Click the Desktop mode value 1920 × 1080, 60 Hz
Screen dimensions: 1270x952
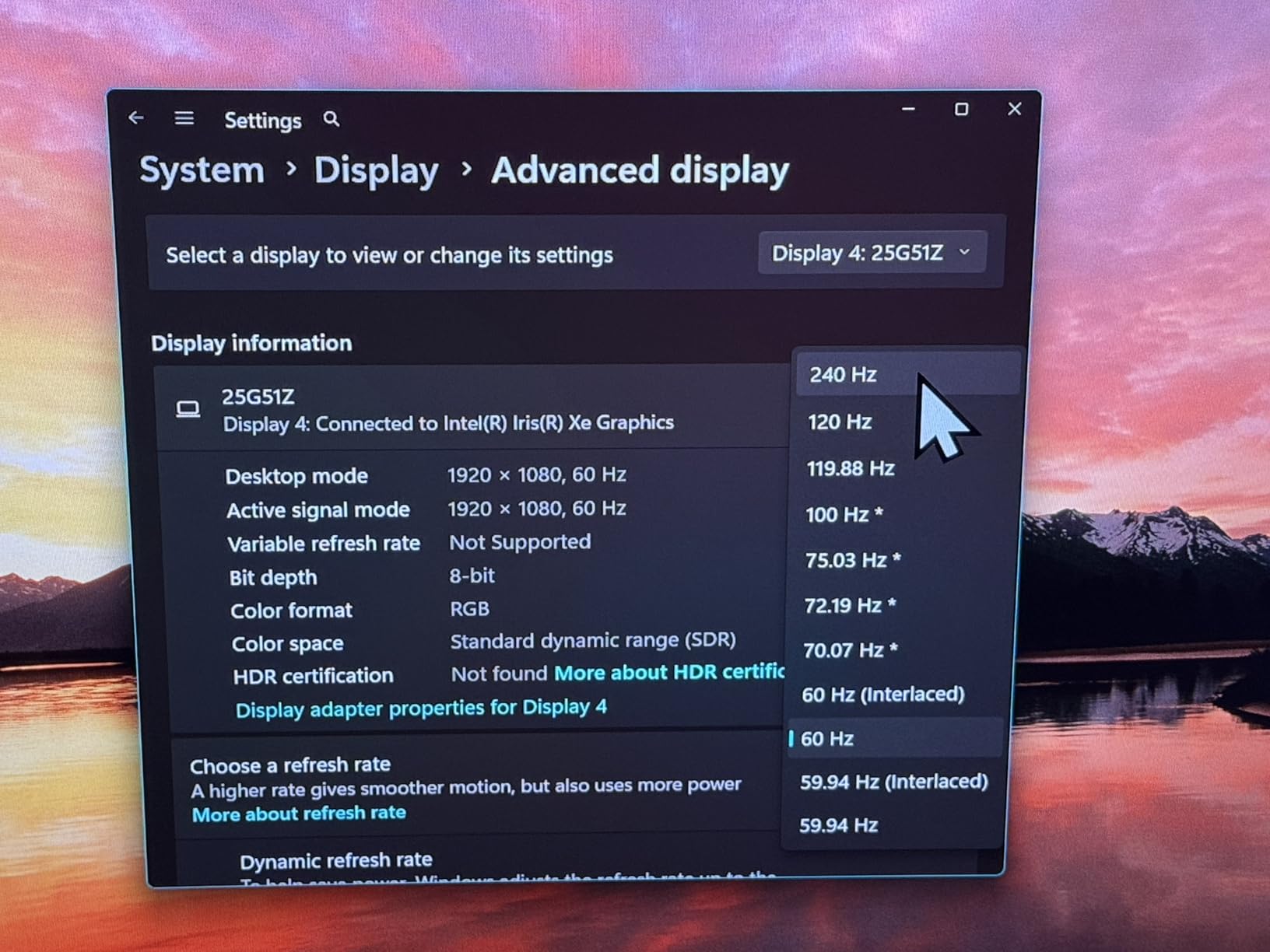[537, 474]
